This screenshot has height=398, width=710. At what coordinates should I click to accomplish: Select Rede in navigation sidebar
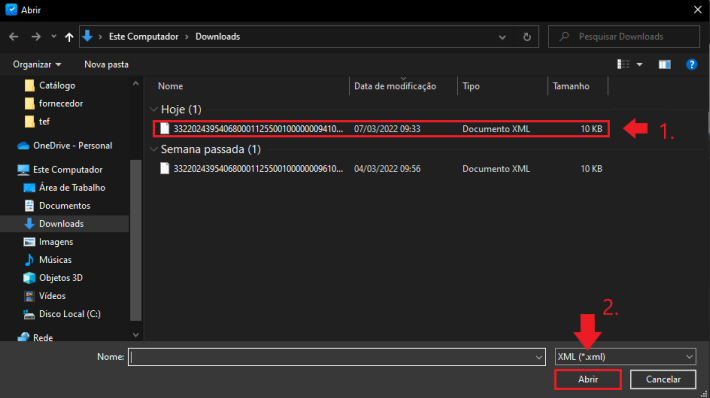point(43,337)
